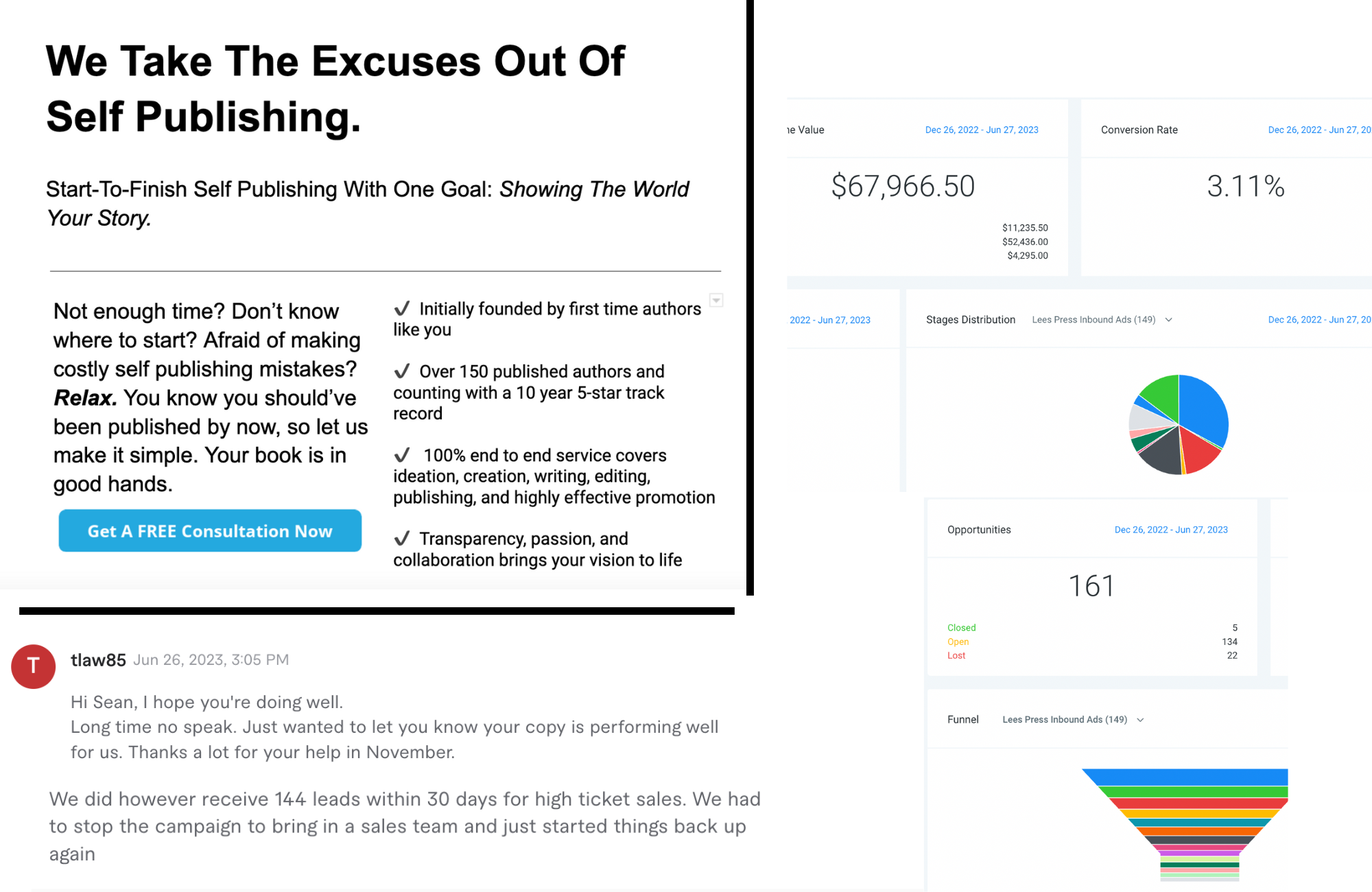The image size is (1372, 892).
Task: Open the small dropdown arrow above the checklist
Action: [716, 301]
